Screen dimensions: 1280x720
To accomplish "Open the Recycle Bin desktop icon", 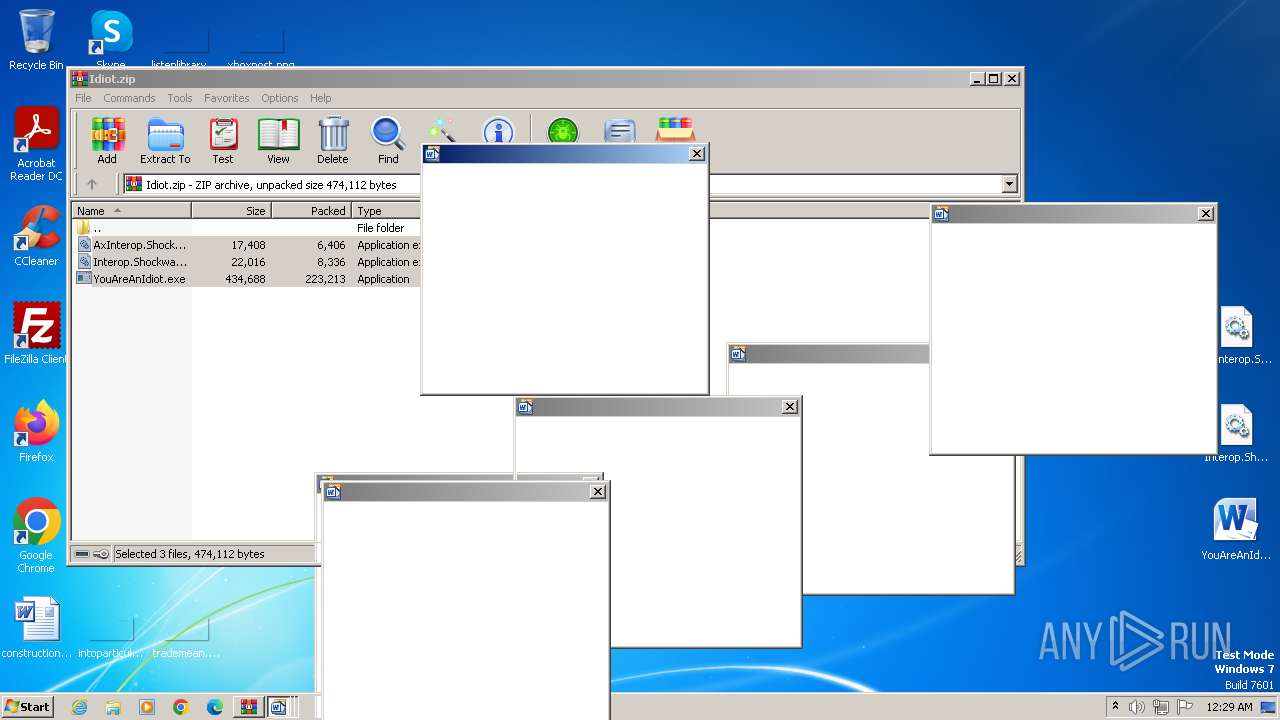I will click(x=36, y=40).
